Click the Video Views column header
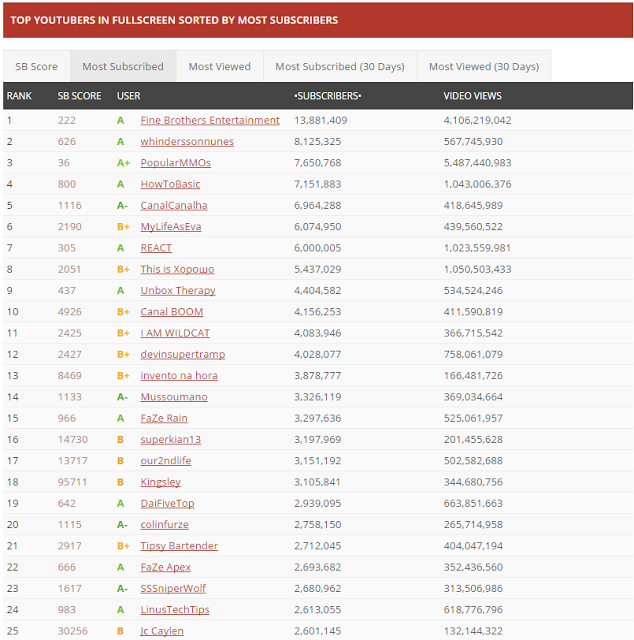 [472, 96]
